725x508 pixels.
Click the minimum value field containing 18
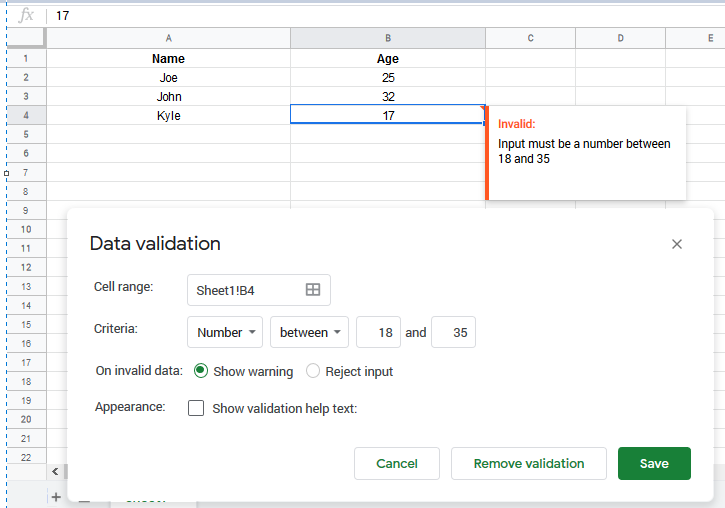tap(379, 332)
